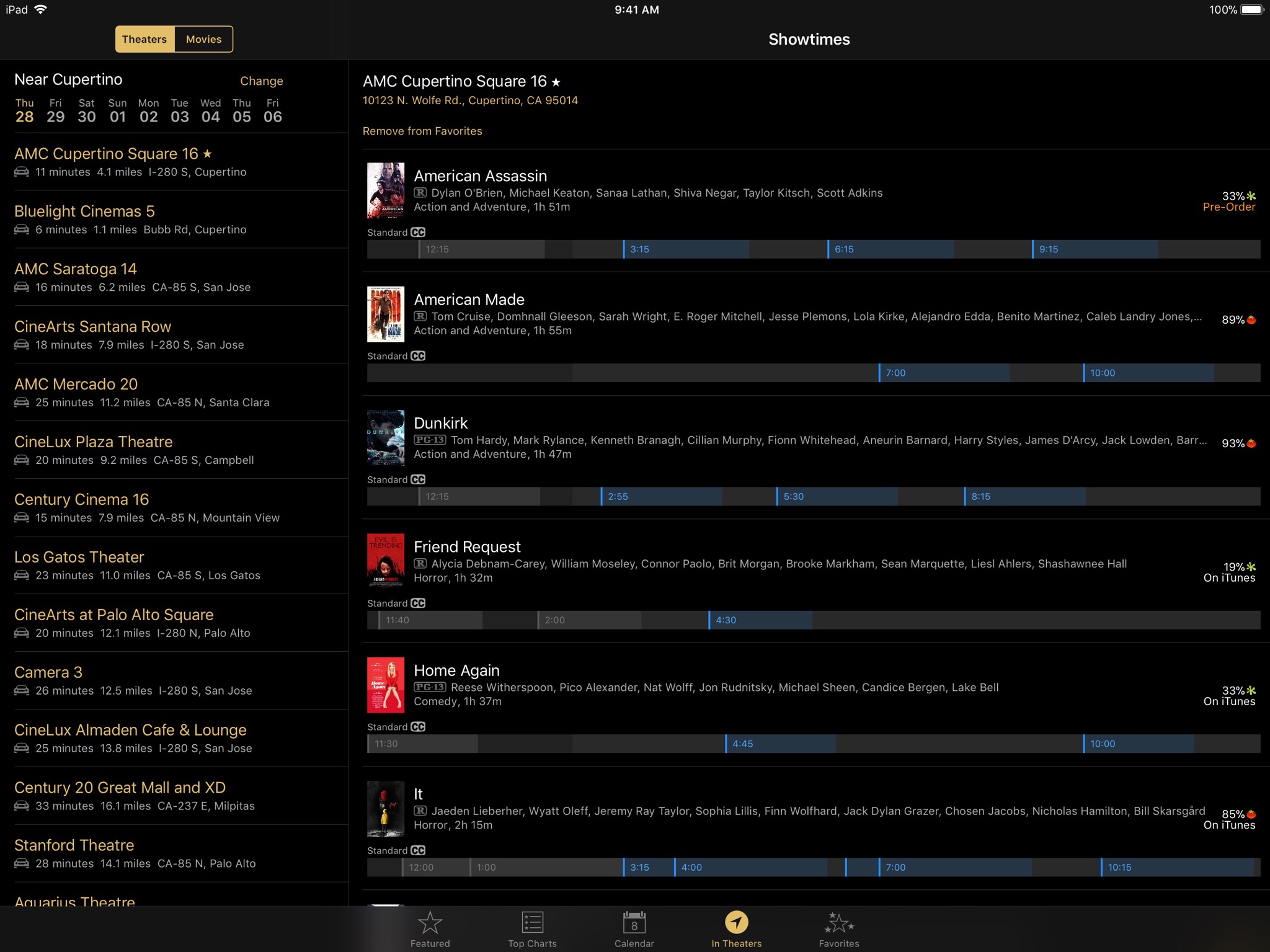1270x952 pixels.
Task: Tap the Wi-Fi icon in status bar
Action: [x=41, y=9]
